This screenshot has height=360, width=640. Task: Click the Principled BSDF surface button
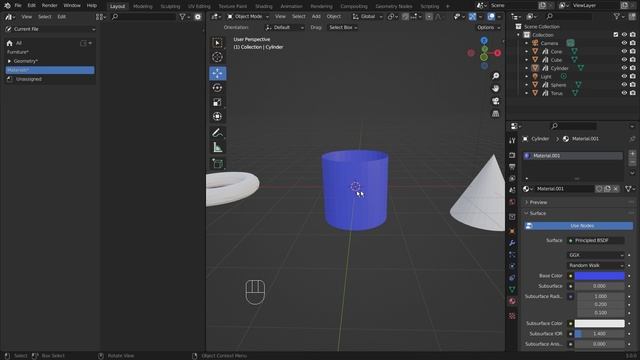click(596, 240)
